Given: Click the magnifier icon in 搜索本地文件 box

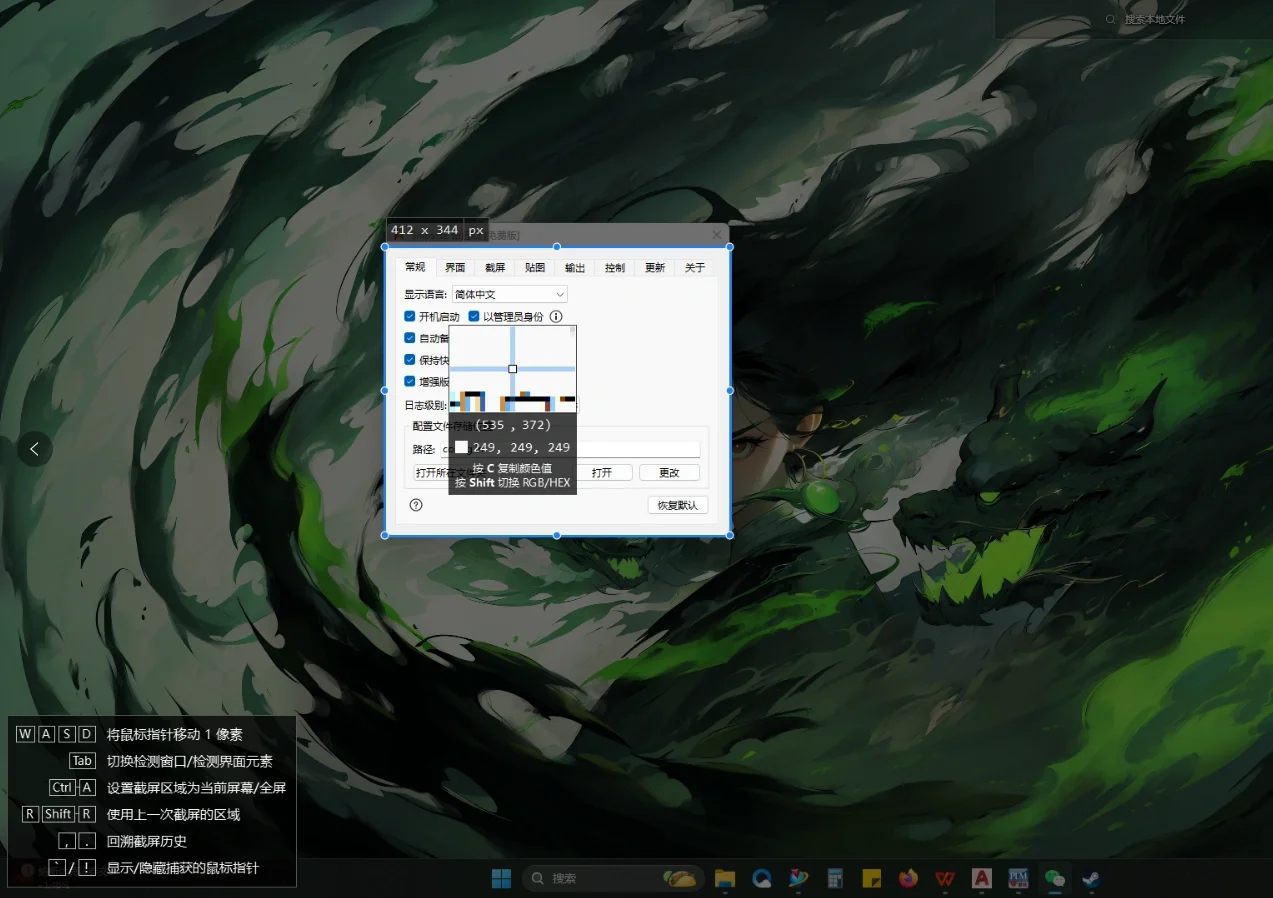Looking at the screenshot, I should tap(1111, 19).
